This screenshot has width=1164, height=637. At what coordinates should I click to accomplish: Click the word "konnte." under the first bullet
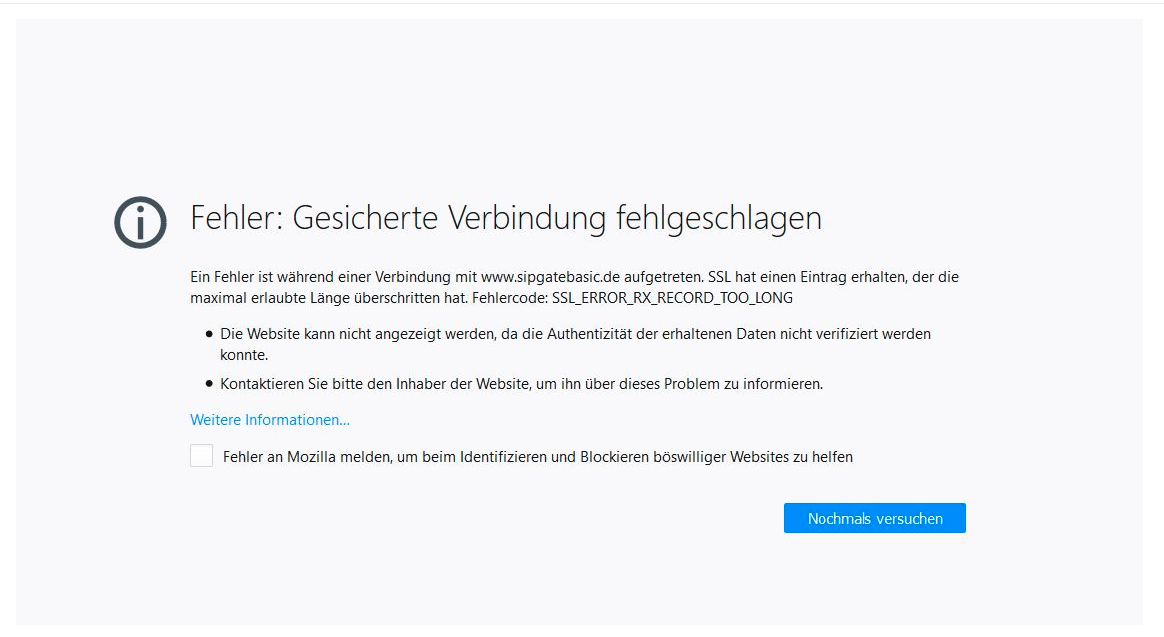point(244,355)
